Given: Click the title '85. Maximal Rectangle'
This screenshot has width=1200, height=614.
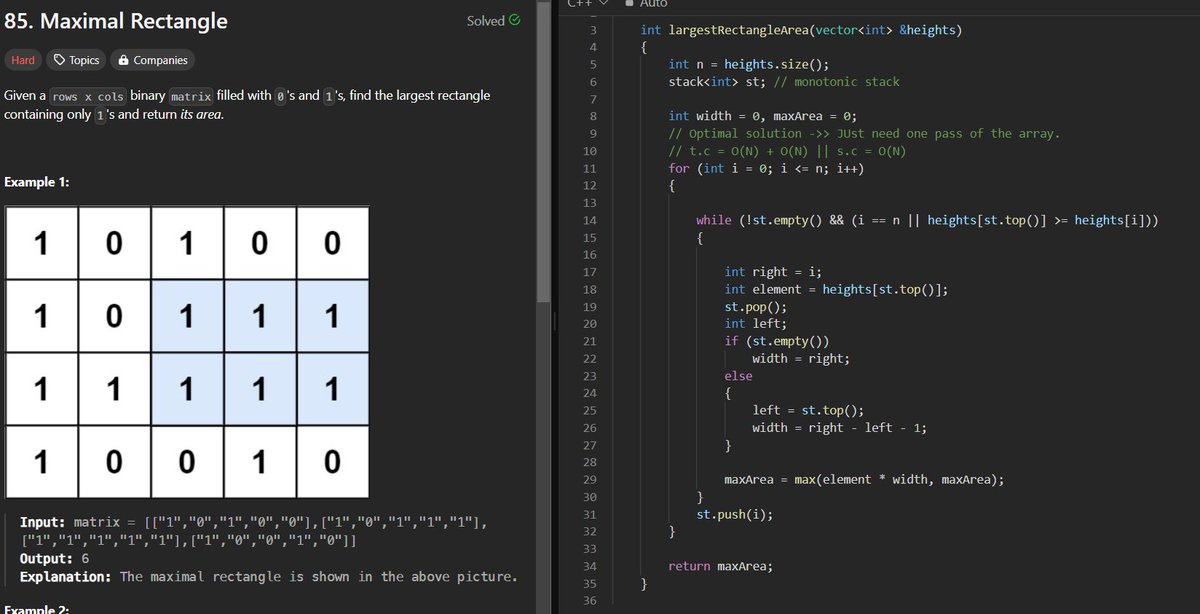Looking at the screenshot, I should (116, 21).
